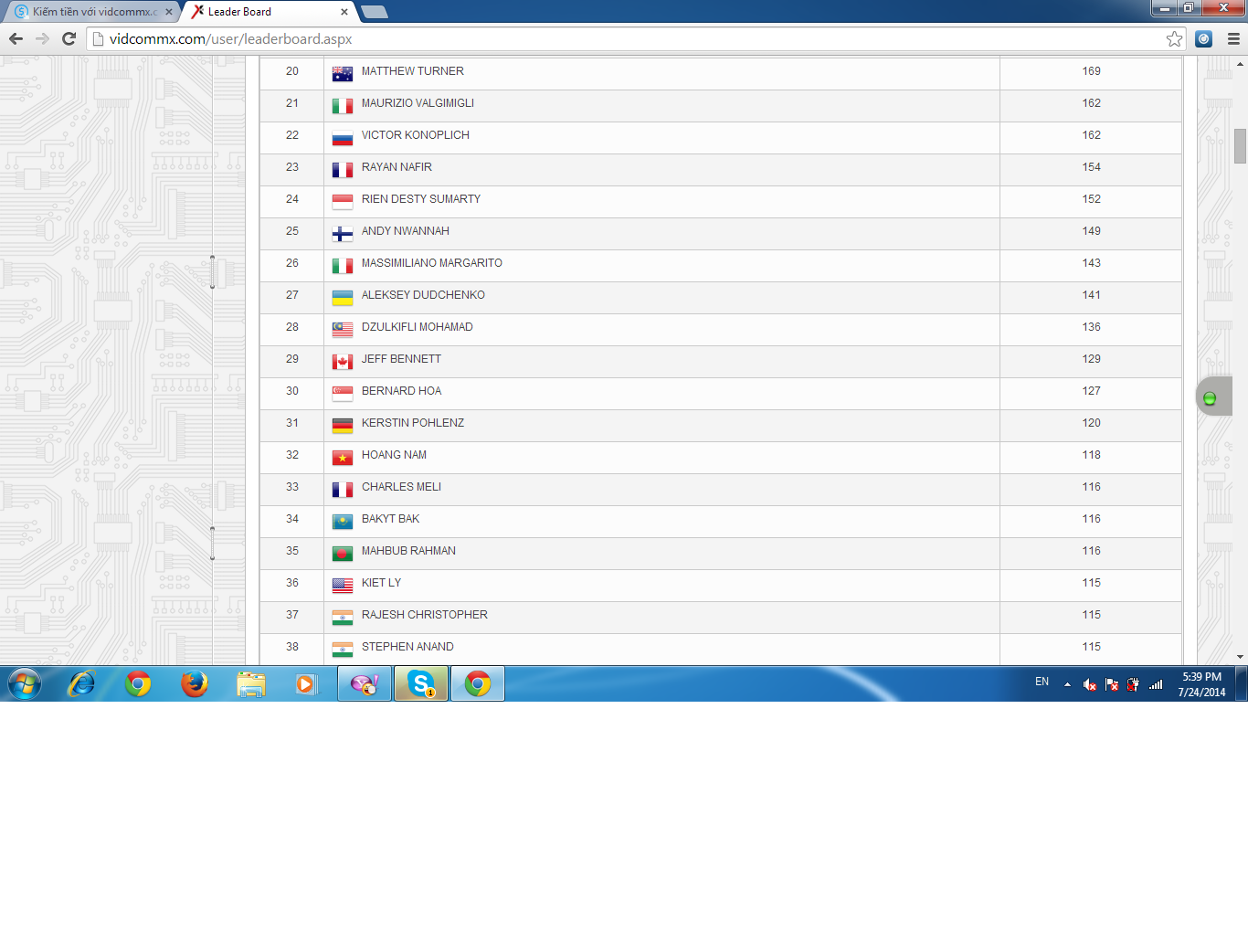This screenshot has width=1248, height=952.
Task: Click the Malaysian flag beside Dzulkifli Mohamad
Action: (343, 330)
